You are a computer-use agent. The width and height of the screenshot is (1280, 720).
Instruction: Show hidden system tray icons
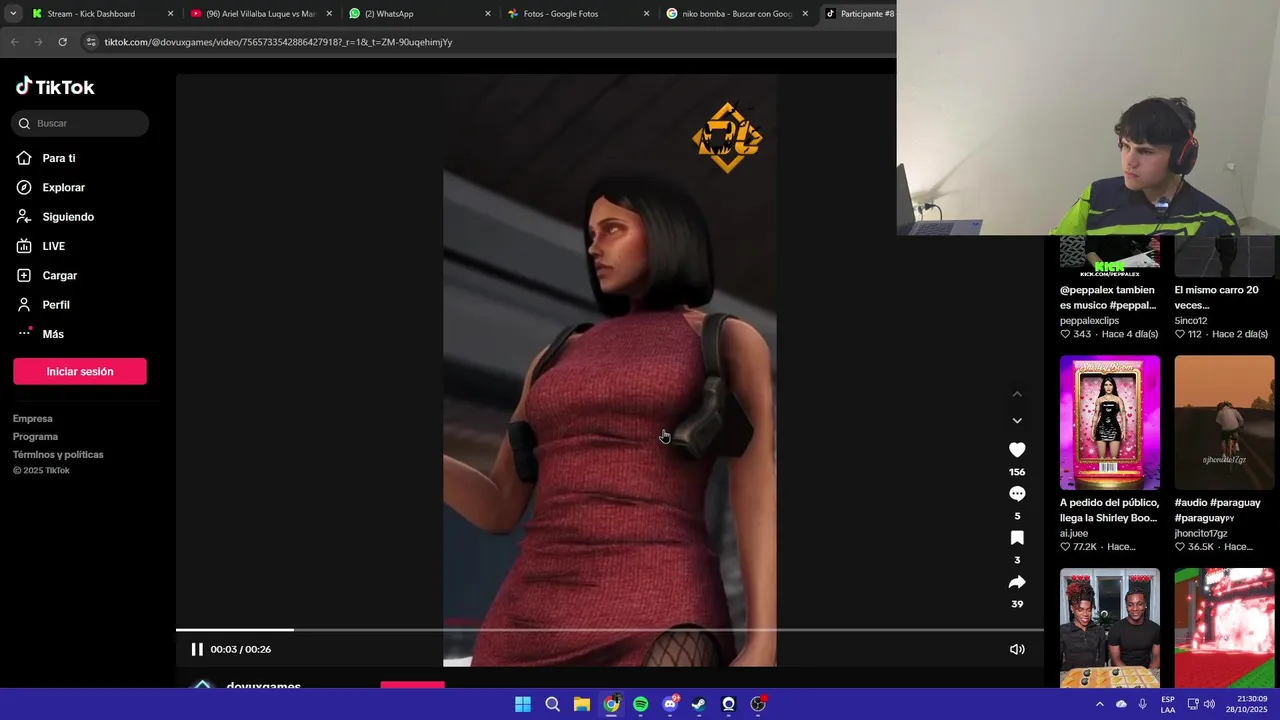tap(1100, 704)
